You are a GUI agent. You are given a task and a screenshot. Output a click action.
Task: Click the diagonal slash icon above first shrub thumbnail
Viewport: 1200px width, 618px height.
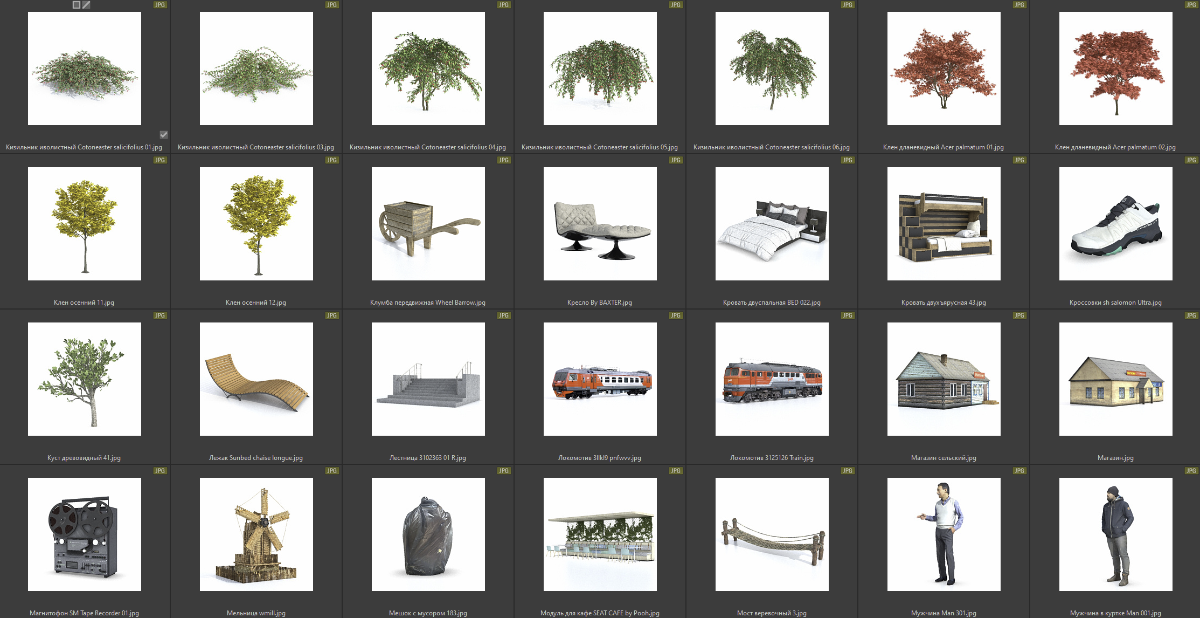click(x=87, y=5)
